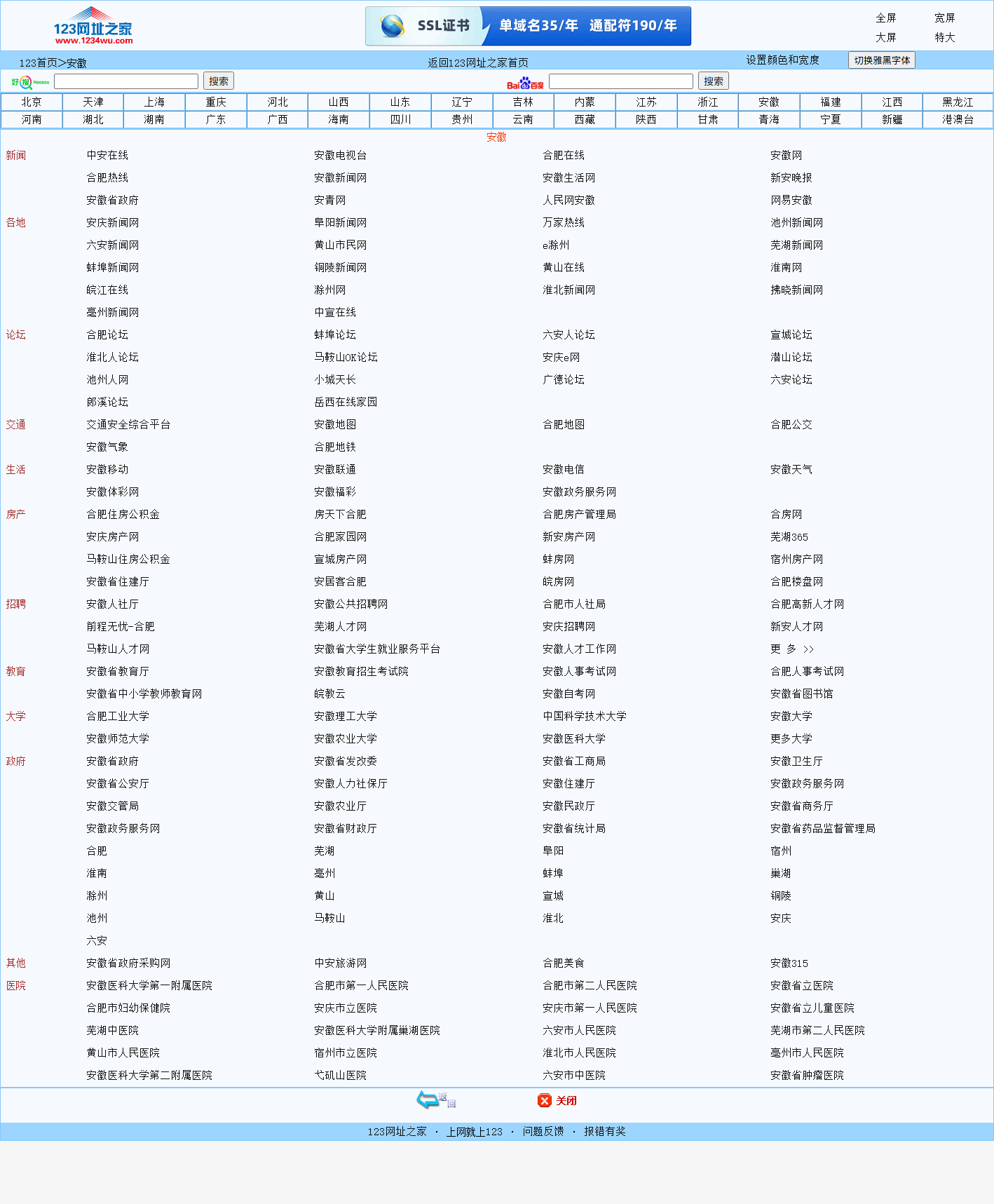This screenshot has width=994, height=1204.
Task: Switch layout to 全屏 mode
Action: point(885,18)
